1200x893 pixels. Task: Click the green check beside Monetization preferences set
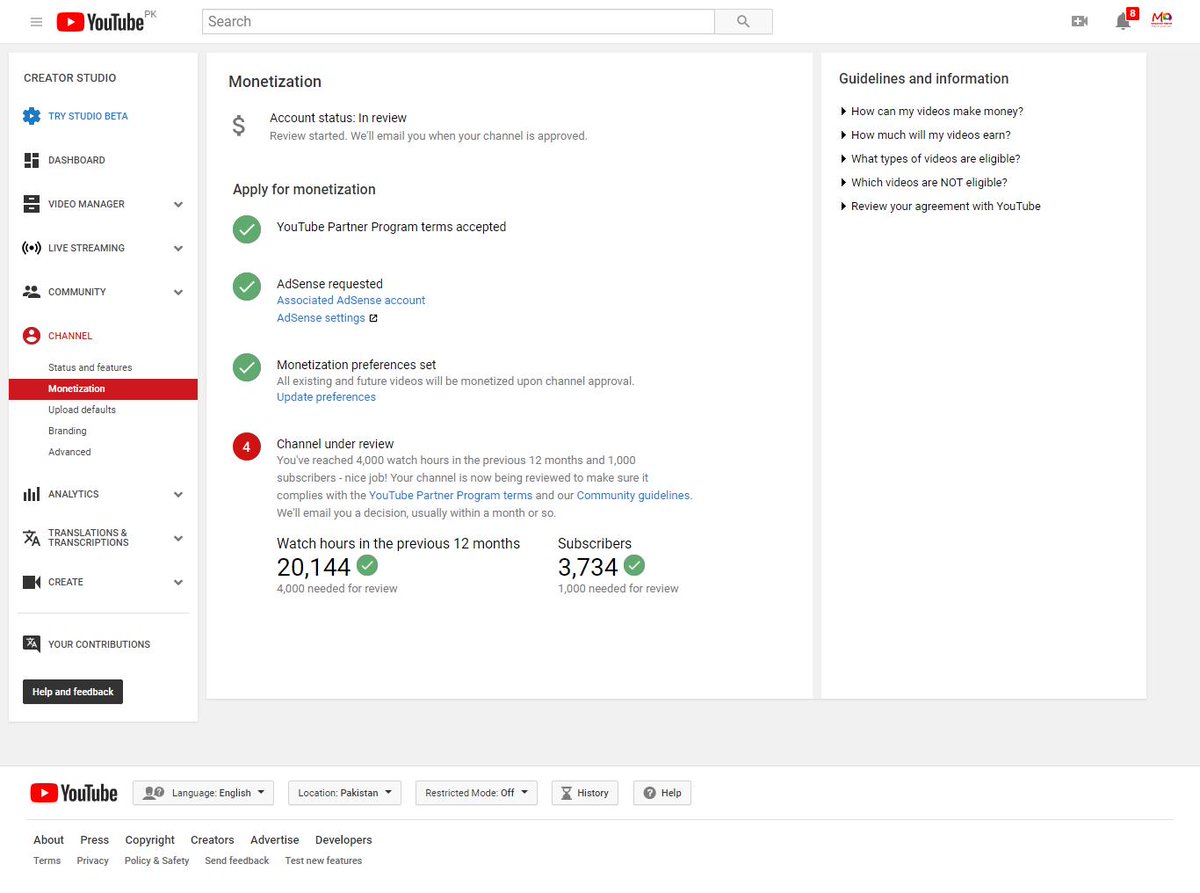(247, 367)
